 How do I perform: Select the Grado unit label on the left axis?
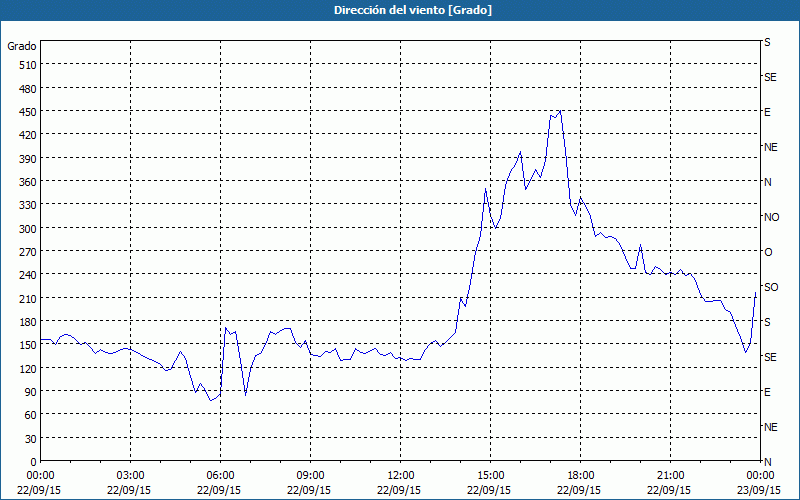(x=22, y=46)
